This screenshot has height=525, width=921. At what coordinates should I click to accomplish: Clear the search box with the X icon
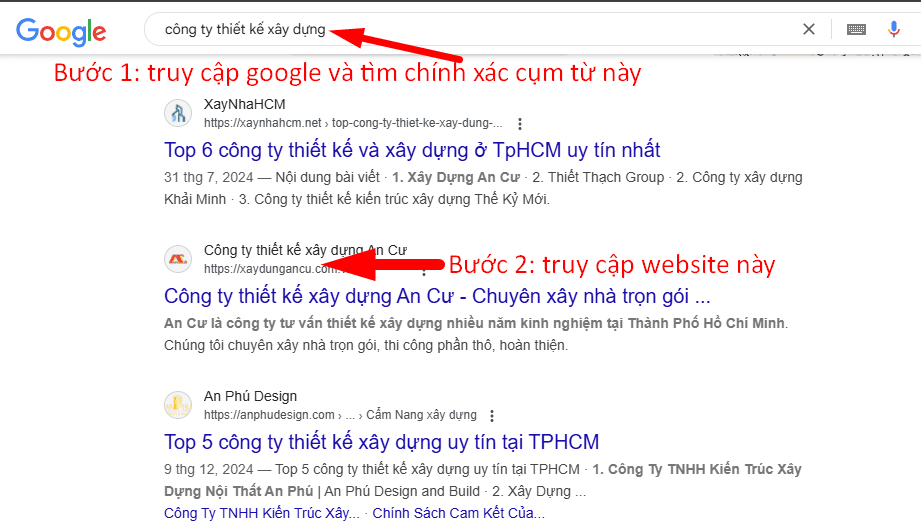tap(809, 29)
